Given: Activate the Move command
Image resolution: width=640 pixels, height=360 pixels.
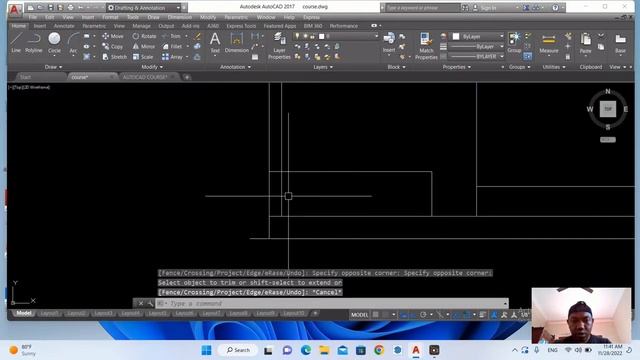Looking at the screenshot, I should tap(113, 36).
